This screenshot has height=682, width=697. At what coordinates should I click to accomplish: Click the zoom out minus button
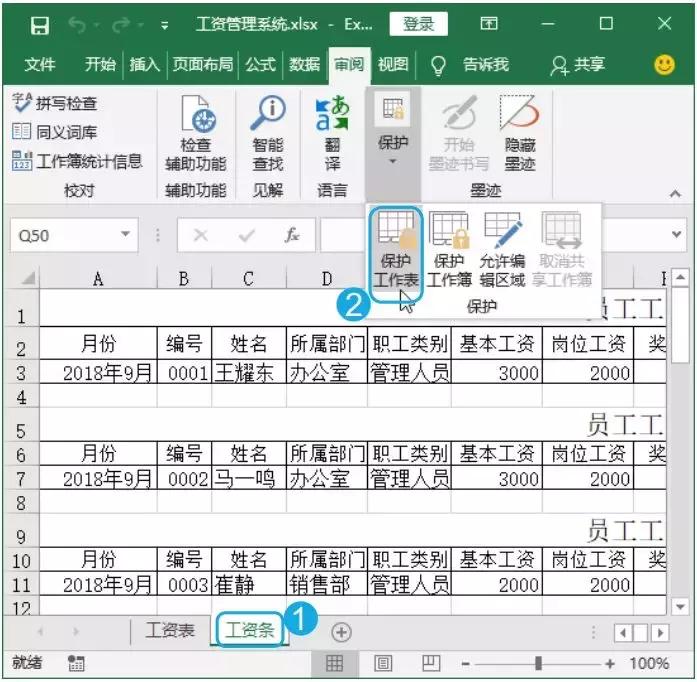[x=465, y=664]
